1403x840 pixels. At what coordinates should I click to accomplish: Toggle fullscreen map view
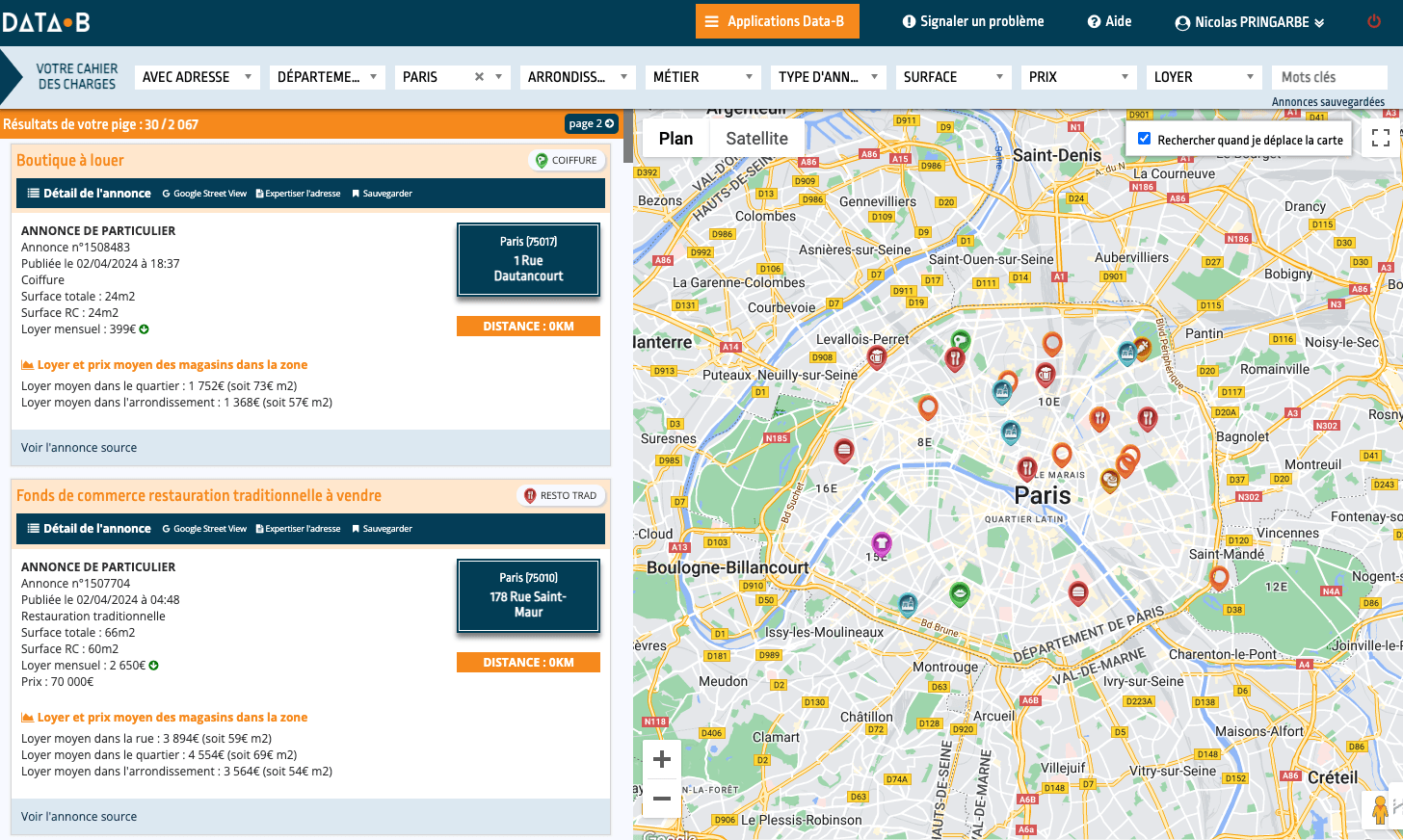[1381, 139]
